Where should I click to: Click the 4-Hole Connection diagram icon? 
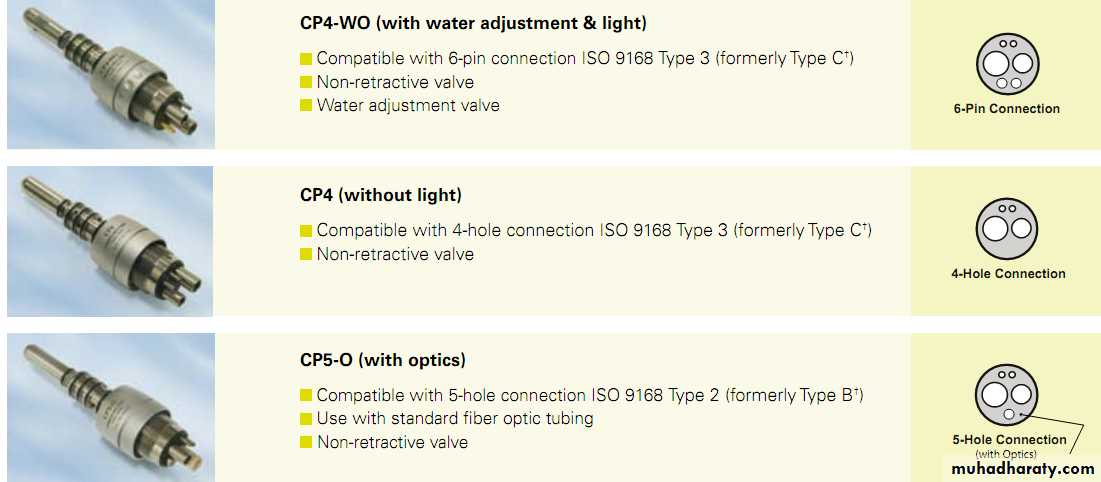click(1007, 229)
